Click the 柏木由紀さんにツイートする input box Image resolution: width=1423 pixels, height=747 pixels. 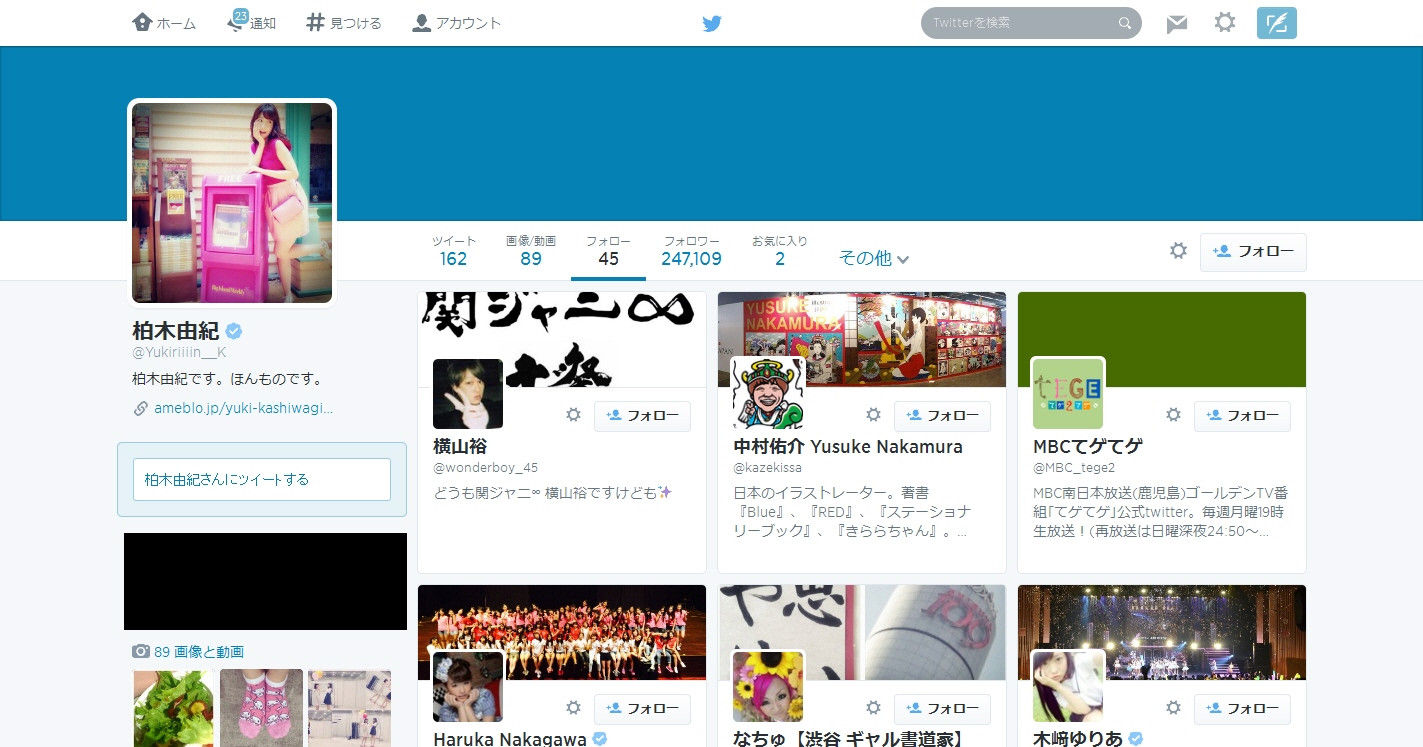tap(260, 479)
